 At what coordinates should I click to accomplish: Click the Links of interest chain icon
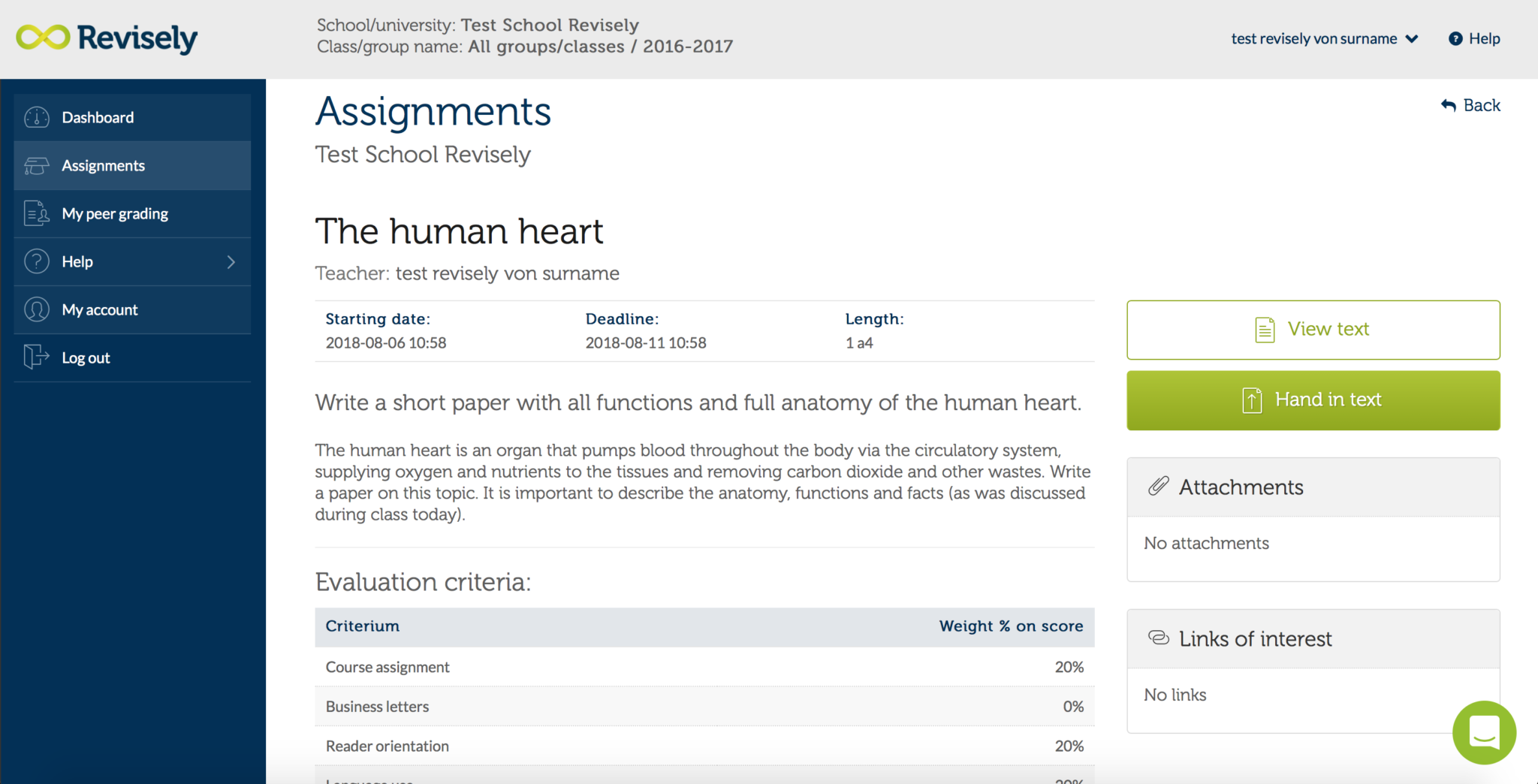pos(1159,638)
